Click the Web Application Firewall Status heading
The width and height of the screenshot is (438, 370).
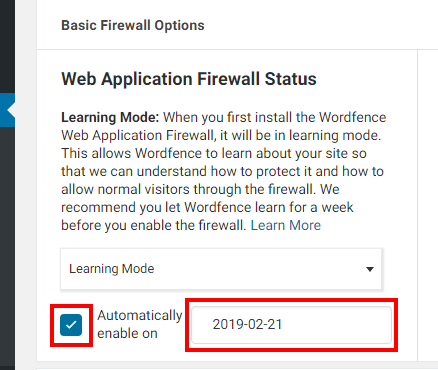(x=189, y=79)
